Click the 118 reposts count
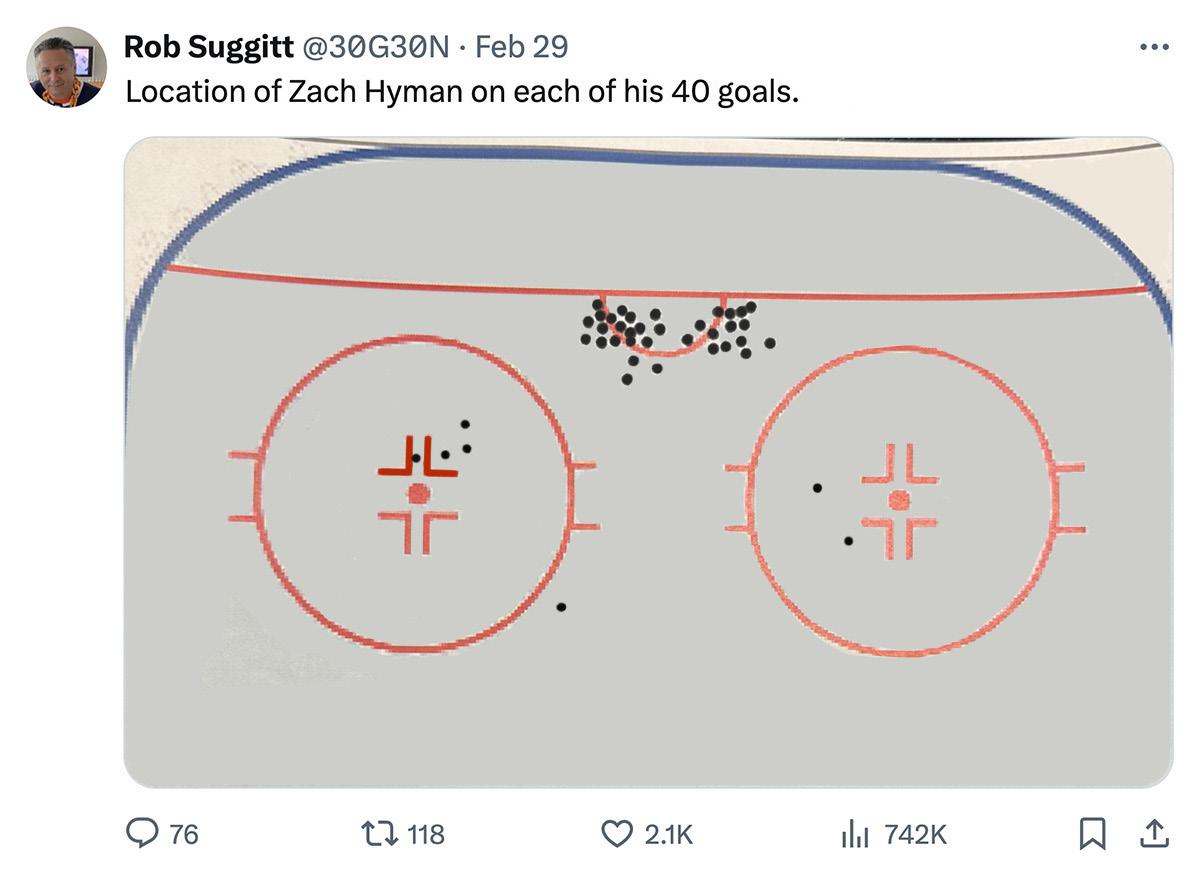This screenshot has width=1200, height=878. coord(427,834)
